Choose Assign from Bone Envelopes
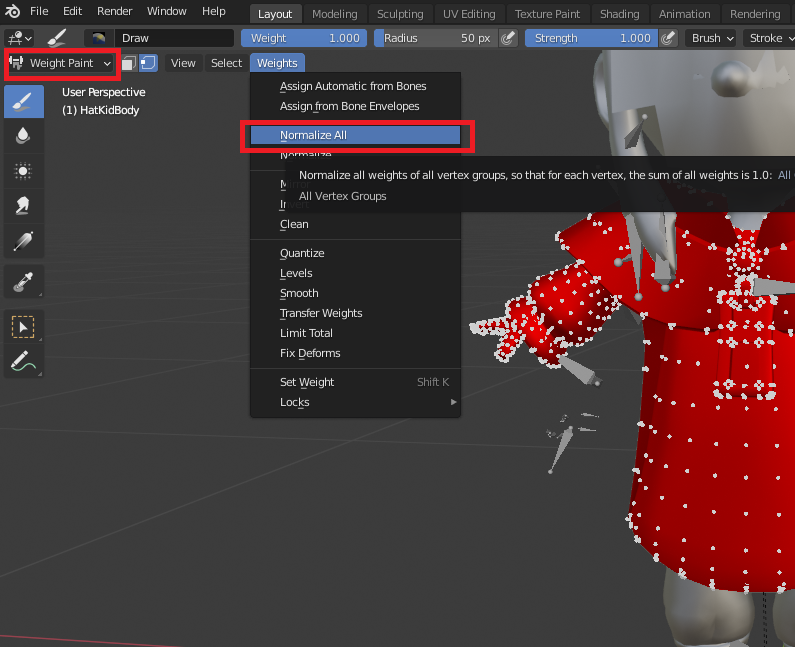795x647 pixels. point(355,106)
